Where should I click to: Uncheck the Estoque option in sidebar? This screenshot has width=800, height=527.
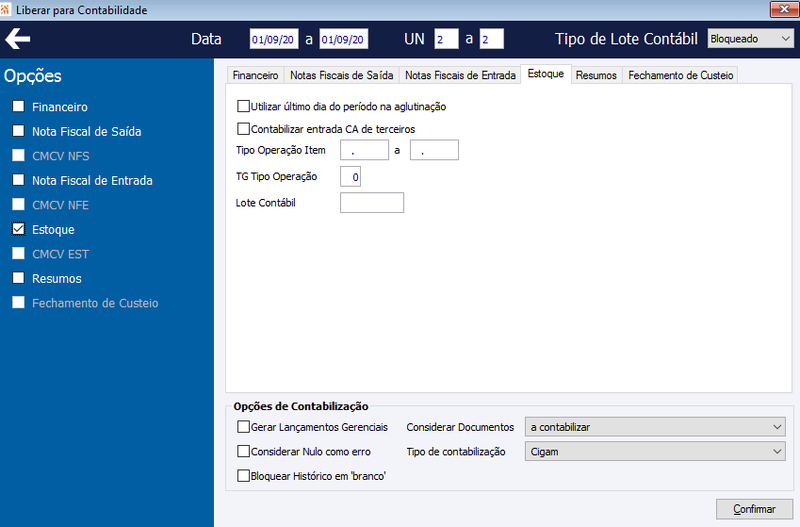18,229
